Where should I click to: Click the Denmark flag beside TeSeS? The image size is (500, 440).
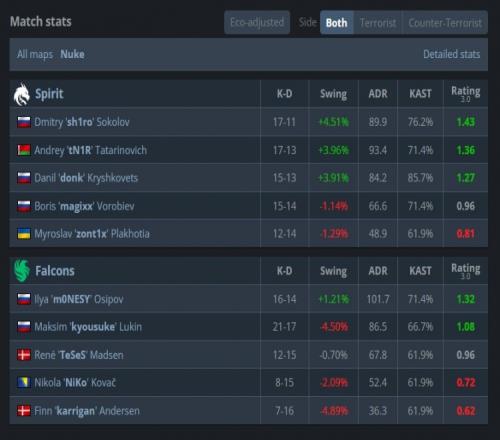pyautogui.click(x=24, y=355)
